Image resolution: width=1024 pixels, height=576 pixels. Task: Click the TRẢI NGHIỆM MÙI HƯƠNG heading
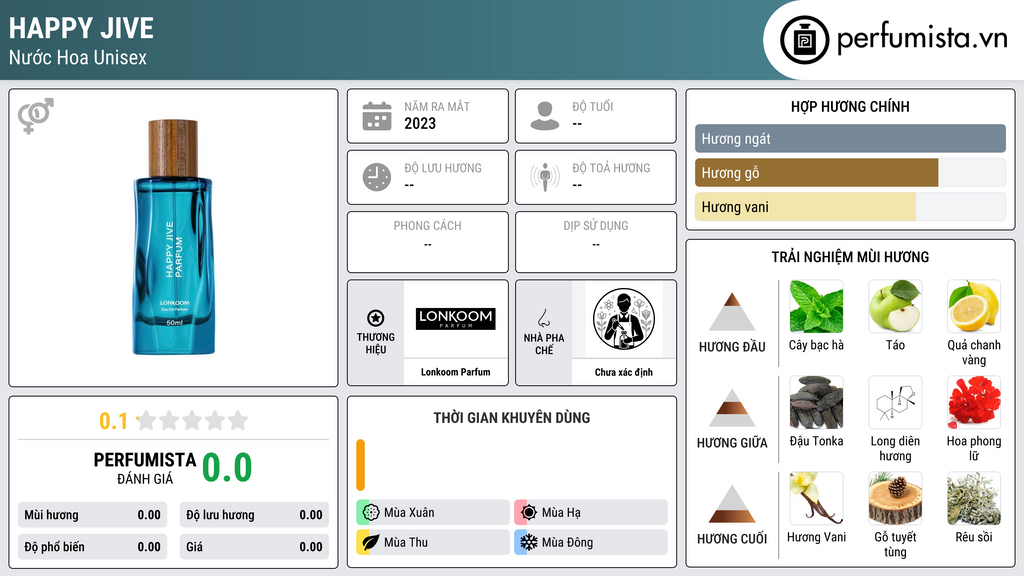tap(850, 257)
